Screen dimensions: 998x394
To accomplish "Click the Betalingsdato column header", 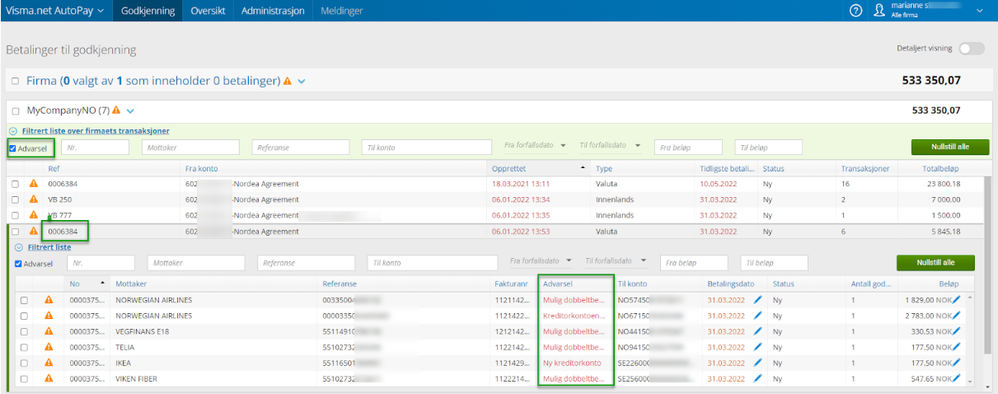I will pos(730,284).
